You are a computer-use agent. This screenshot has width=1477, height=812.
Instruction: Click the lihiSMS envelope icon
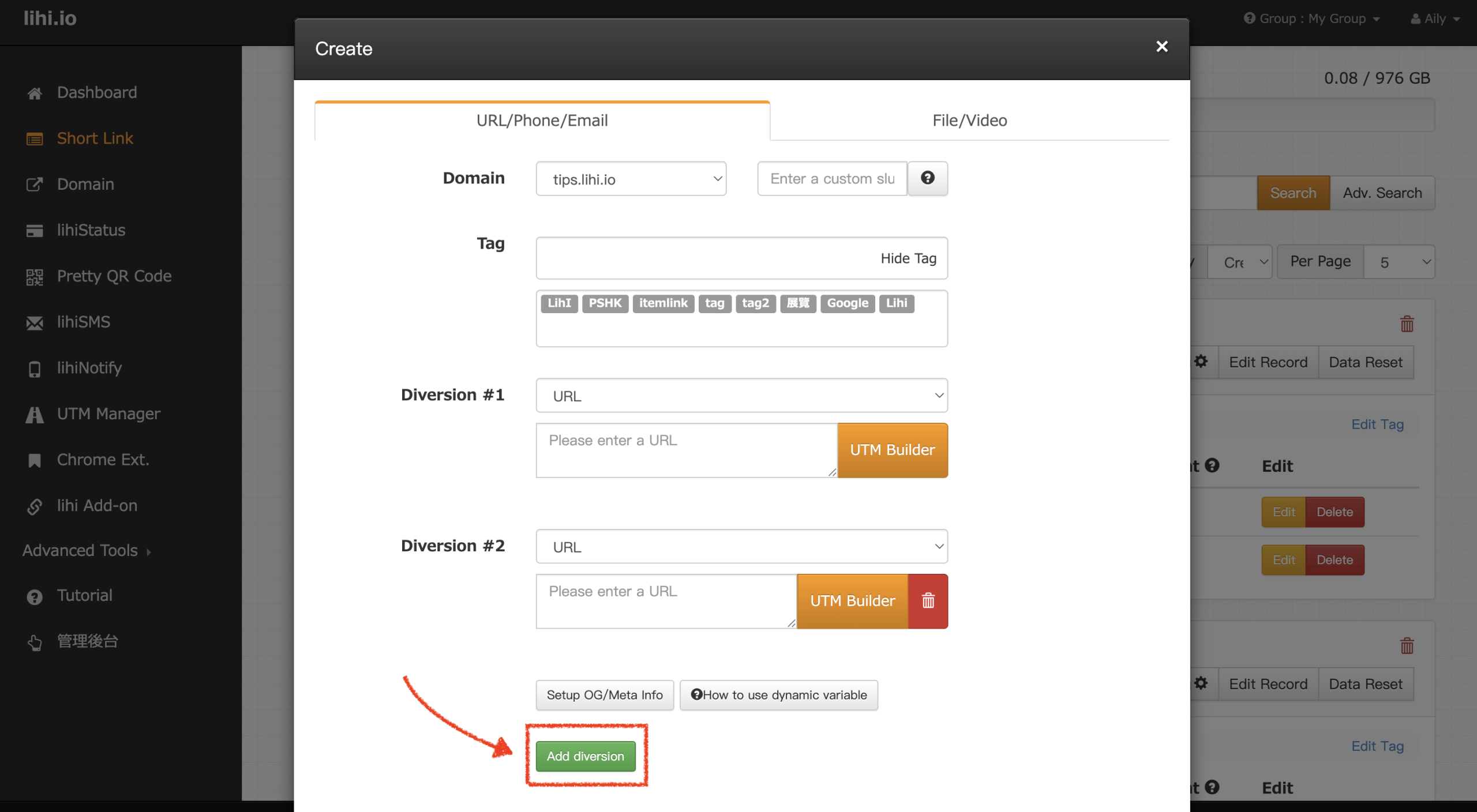tap(35, 322)
